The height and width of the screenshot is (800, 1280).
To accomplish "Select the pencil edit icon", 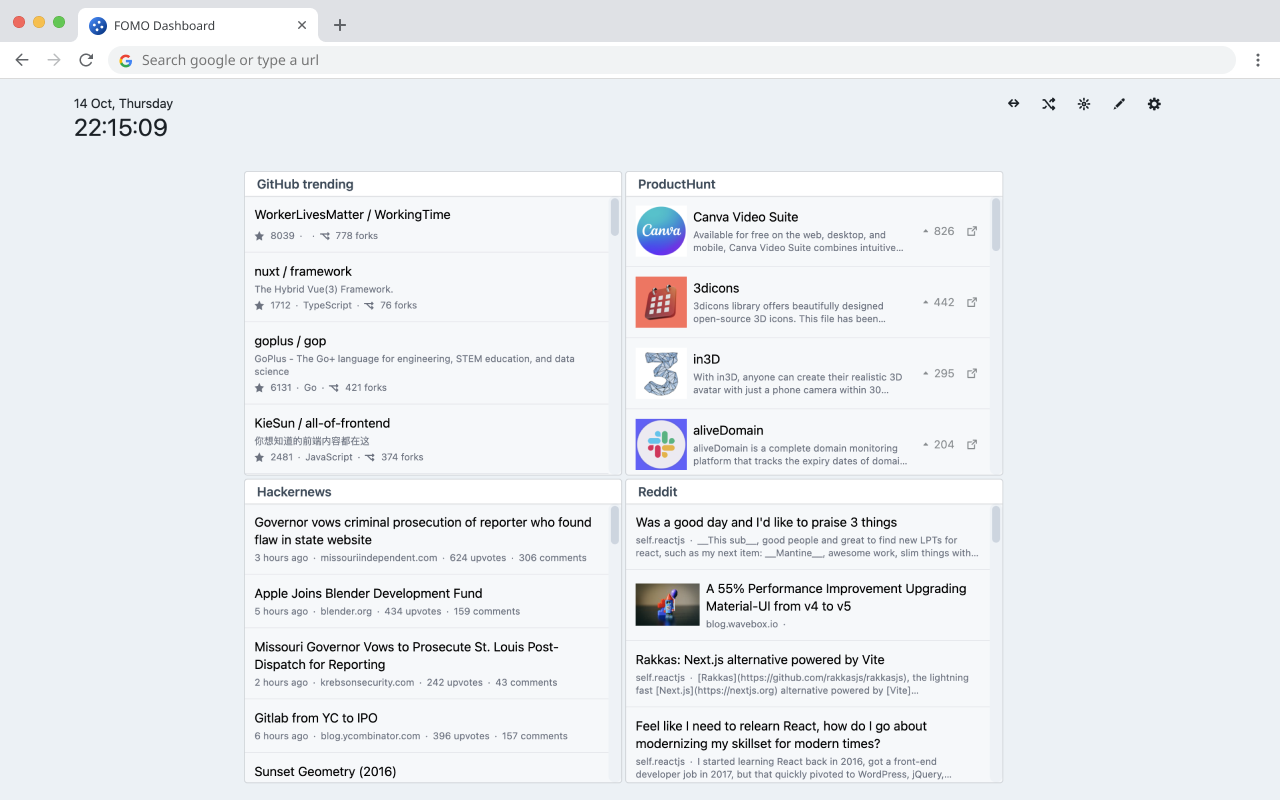I will tap(1119, 103).
